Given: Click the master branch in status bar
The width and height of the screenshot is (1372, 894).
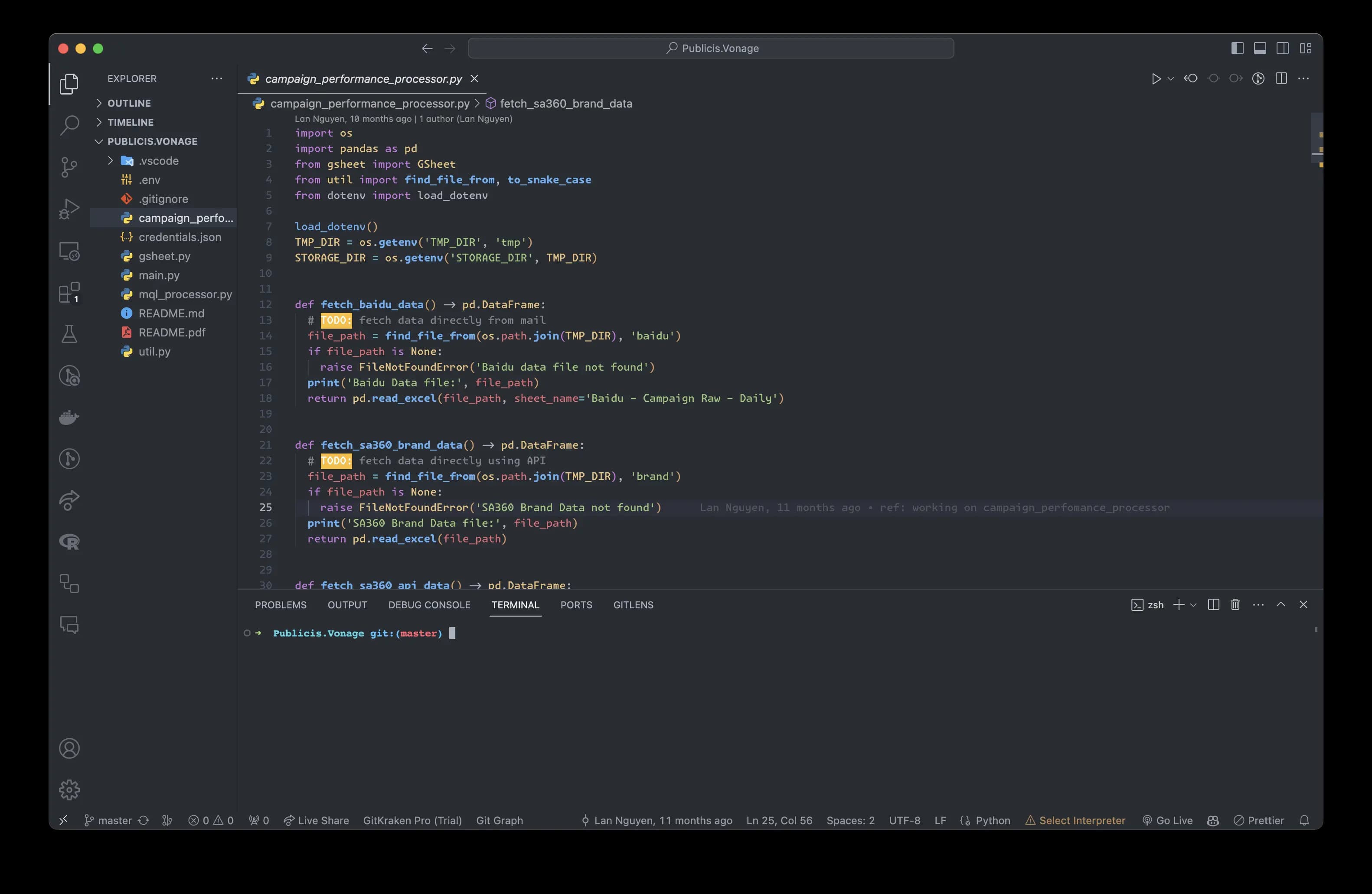Looking at the screenshot, I should point(108,820).
